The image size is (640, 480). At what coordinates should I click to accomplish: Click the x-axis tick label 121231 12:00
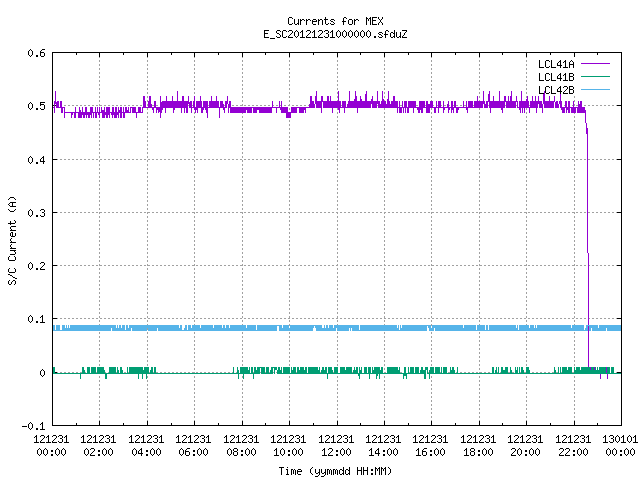(x=336, y=445)
